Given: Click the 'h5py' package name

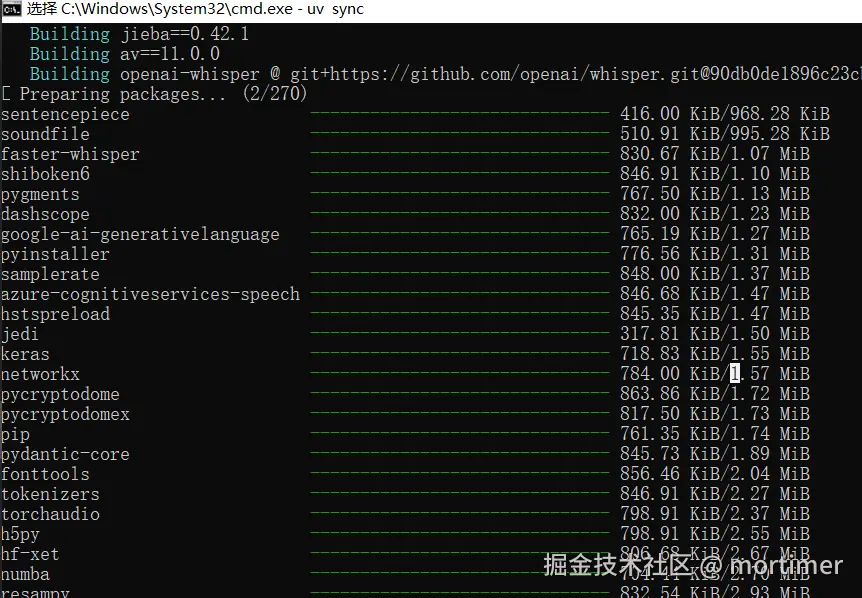Looking at the screenshot, I should [x=20, y=534].
